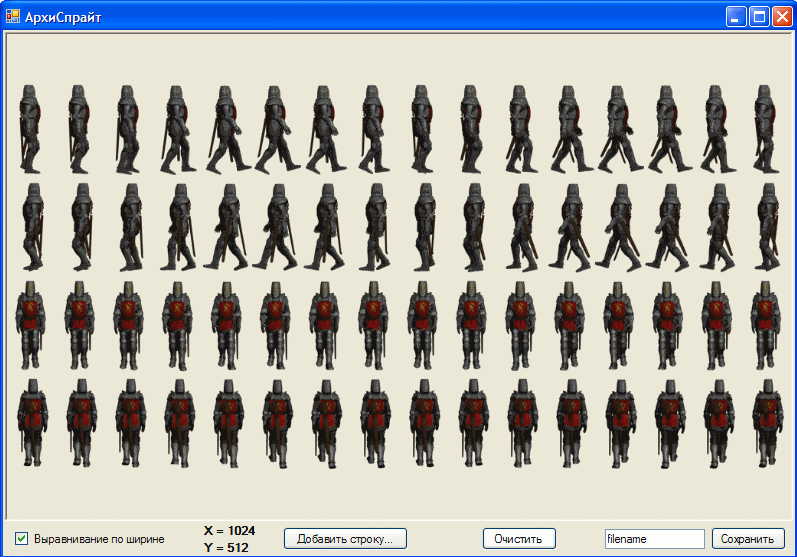The height and width of the screenshot is (557, 797).
Task: Select last front-facing knight in third row
Action: 766,325
